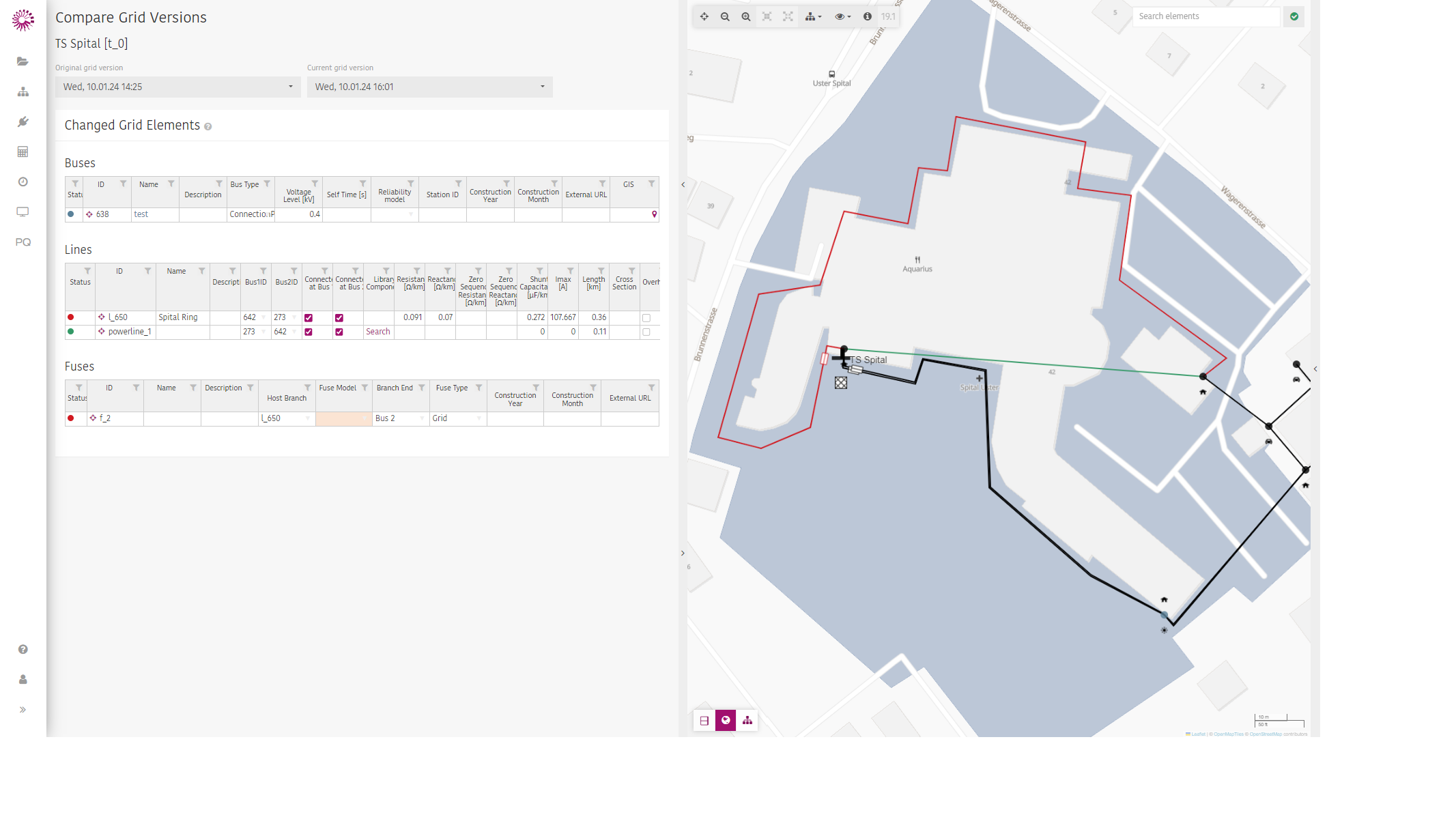Filter the Buses table by Name column
1456x819 pixels.
click(x=171, y=184)
